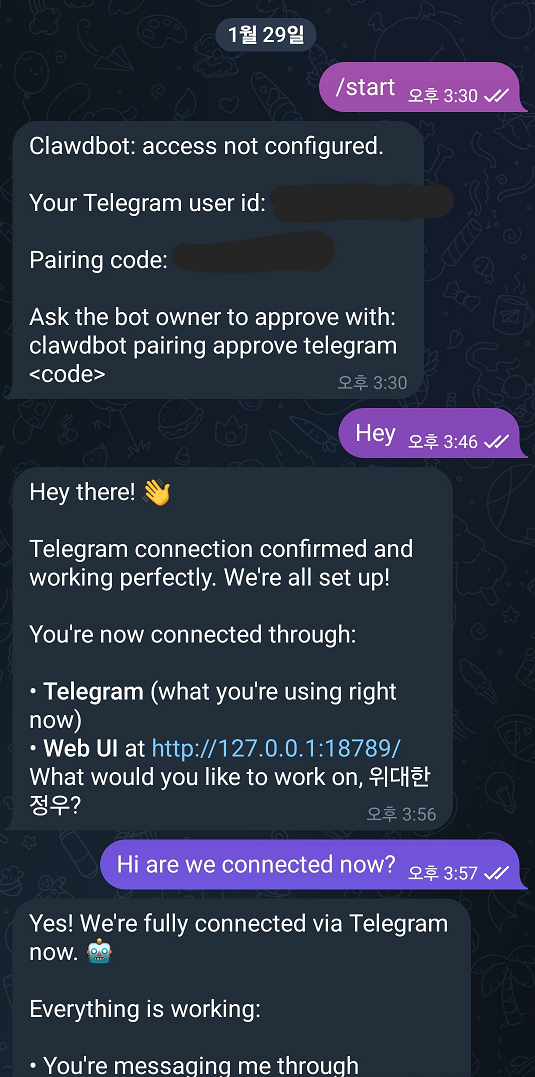Click the waving hand emoji

pyautogui.click(x=156, y=492)
